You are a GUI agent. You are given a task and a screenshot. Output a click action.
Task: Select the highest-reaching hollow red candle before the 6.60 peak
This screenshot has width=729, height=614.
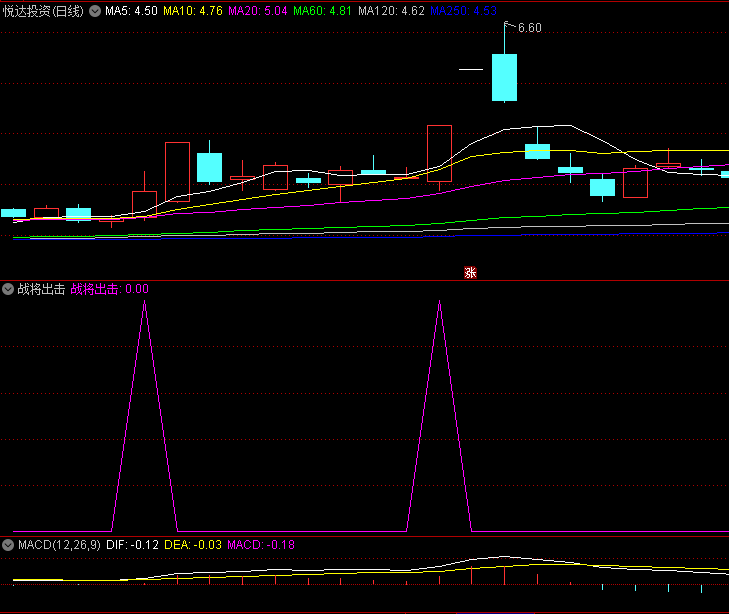tap(439, 153)
